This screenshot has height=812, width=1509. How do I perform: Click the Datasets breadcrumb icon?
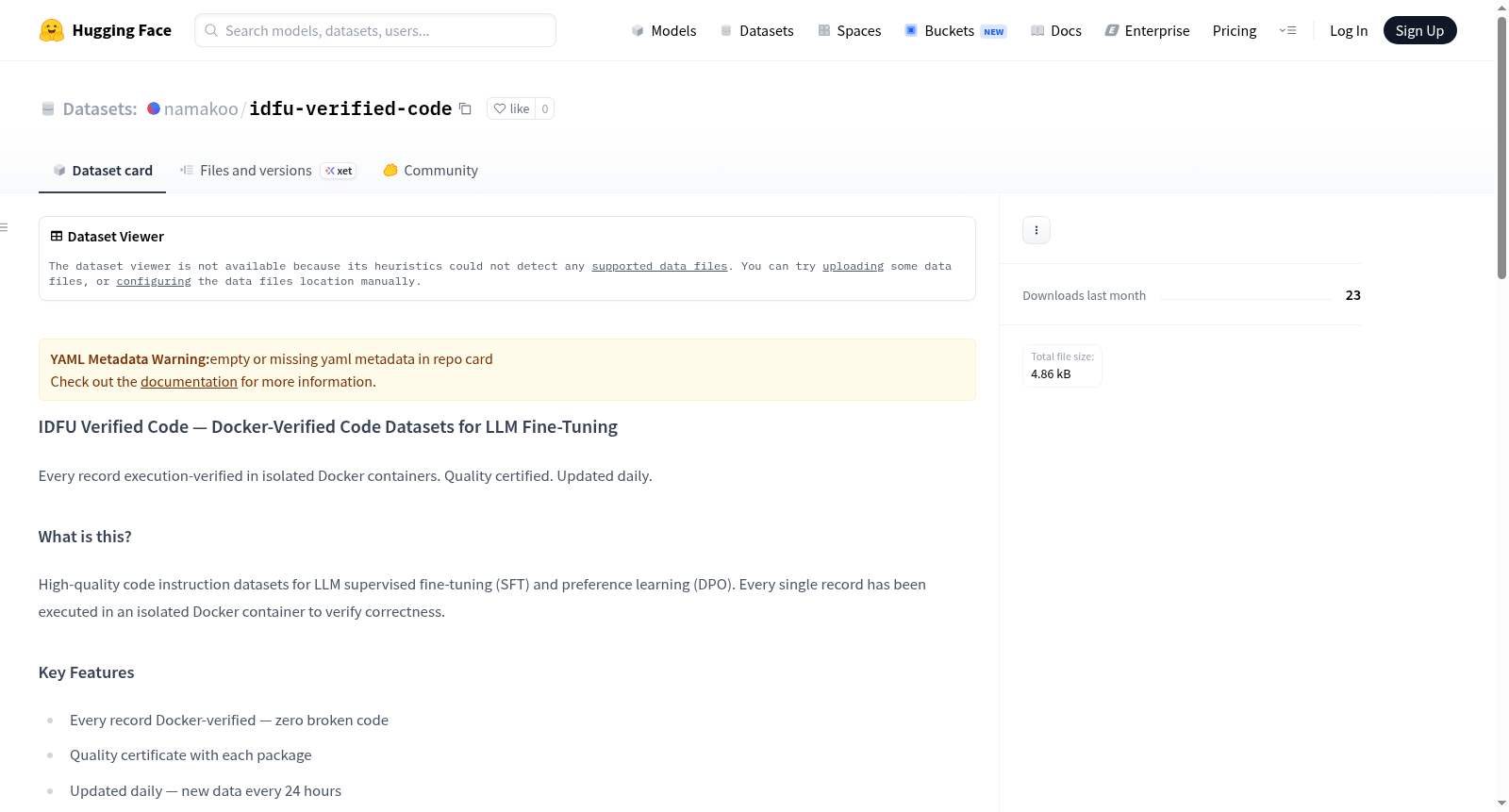pos(48,108)
